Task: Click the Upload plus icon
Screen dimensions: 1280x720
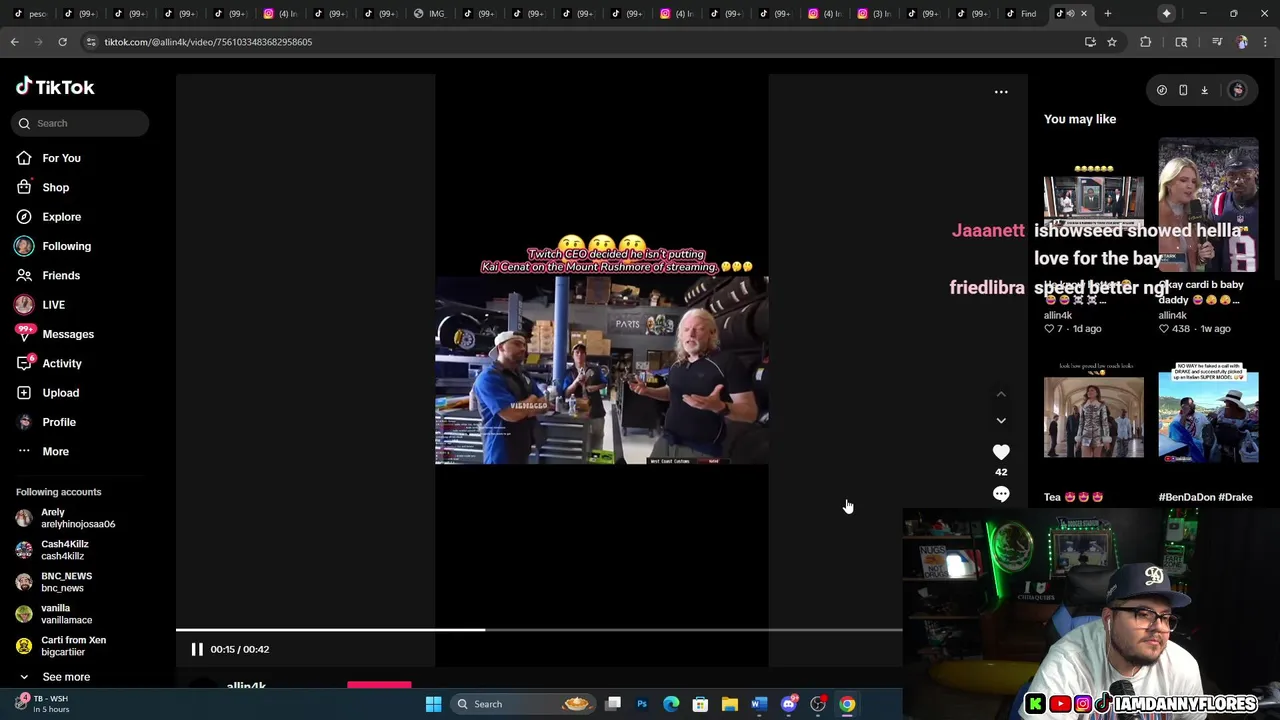Action: [24, 393]
